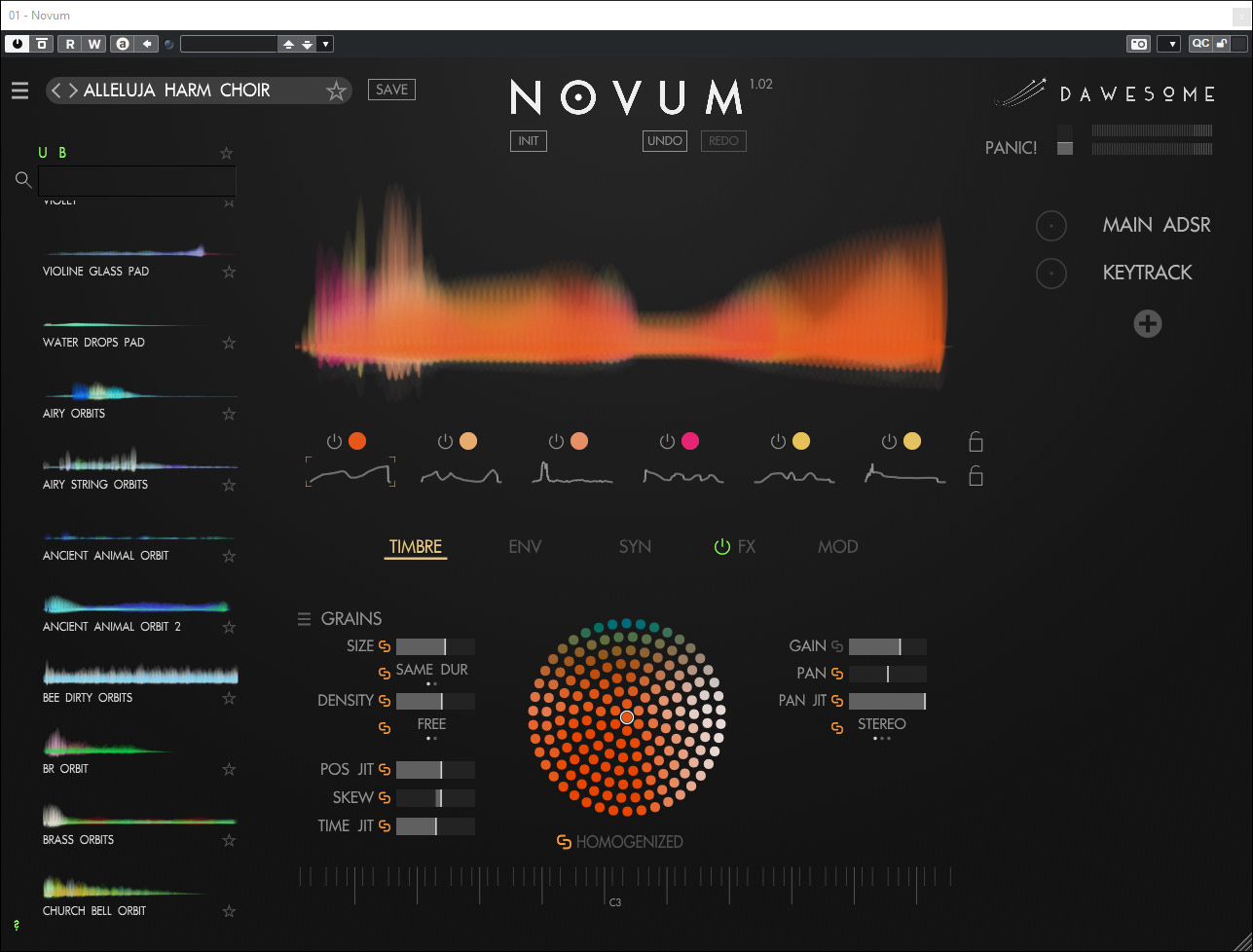Disable the first orange layer power button
The width and height of the screenshot is (1253, 952).
[x=334, y=442]
